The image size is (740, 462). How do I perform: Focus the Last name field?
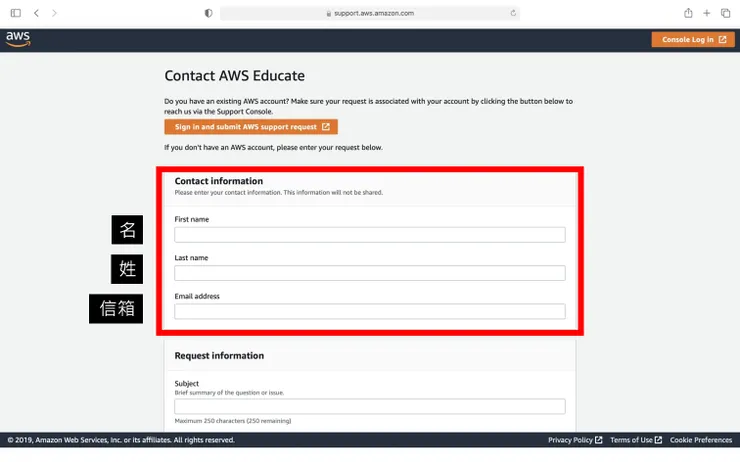tap(369, 273)
